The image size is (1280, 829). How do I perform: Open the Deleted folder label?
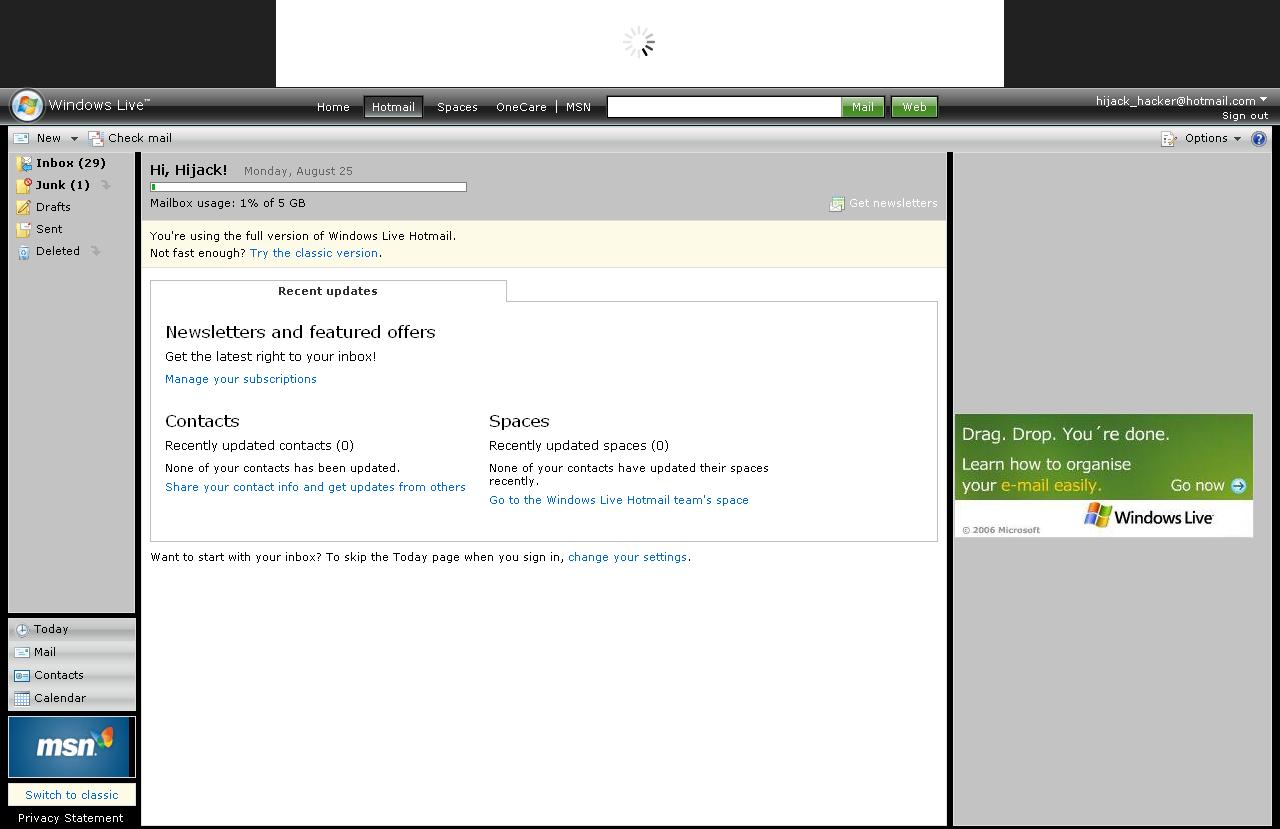(58, 251)
